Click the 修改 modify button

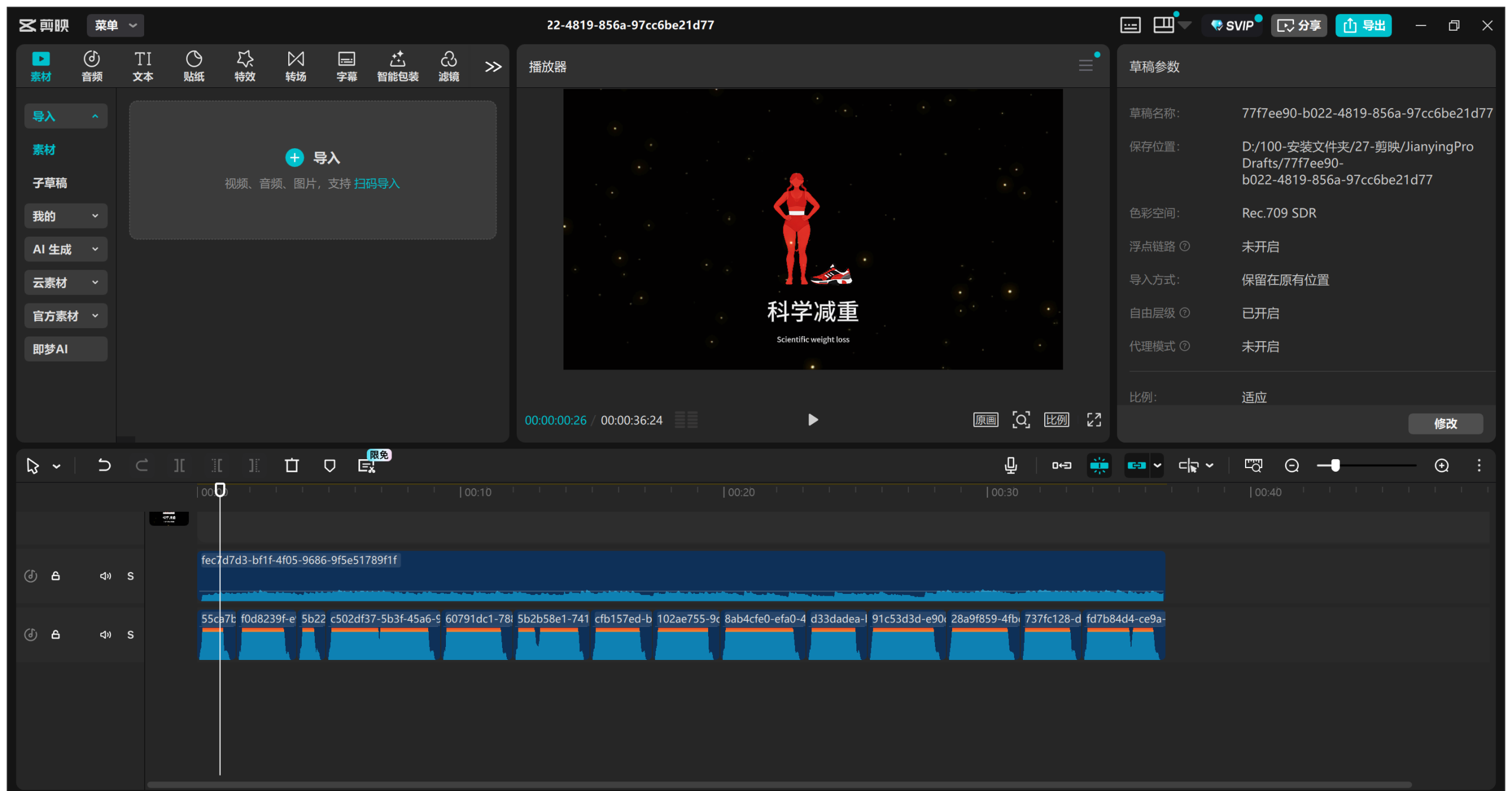[1445, 423]
